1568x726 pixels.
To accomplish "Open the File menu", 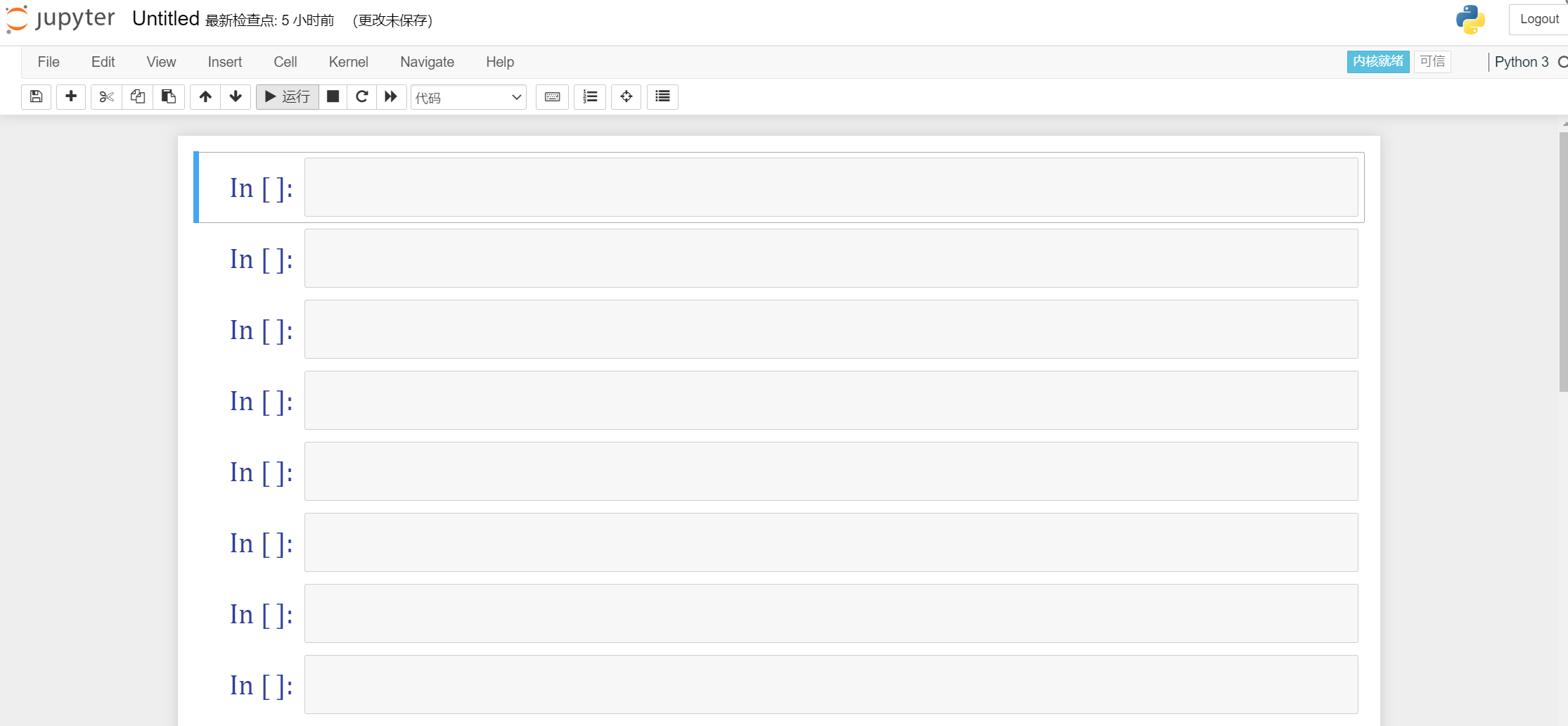I will 49,62.
